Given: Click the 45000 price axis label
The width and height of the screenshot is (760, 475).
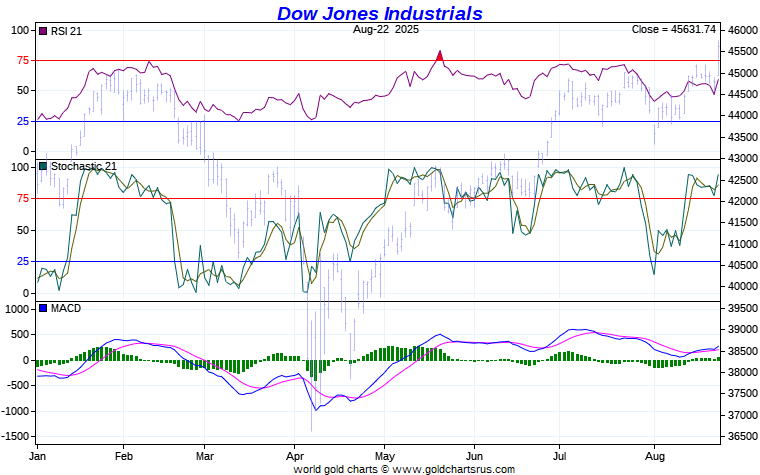Looking at the screenshot, I should click(742, 73).
